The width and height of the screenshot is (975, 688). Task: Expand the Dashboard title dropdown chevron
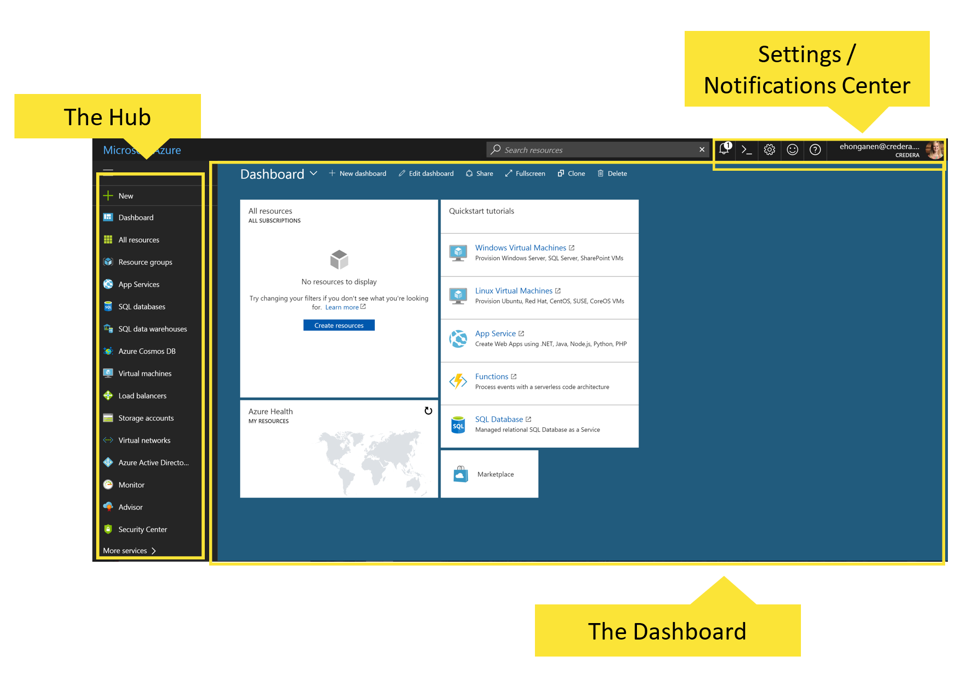click(x=313, y=174)
